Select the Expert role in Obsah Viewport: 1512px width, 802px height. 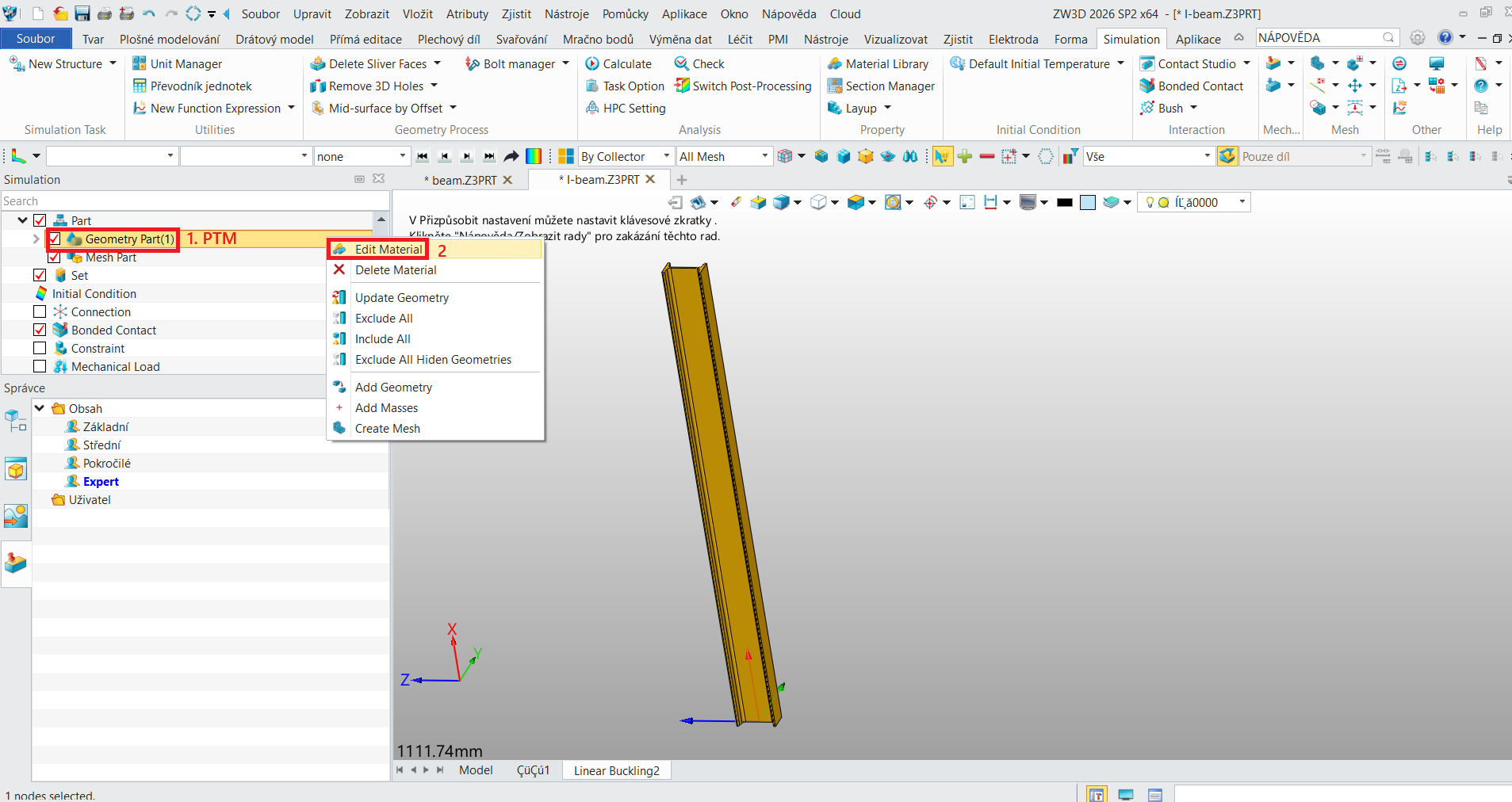point(101,481)
